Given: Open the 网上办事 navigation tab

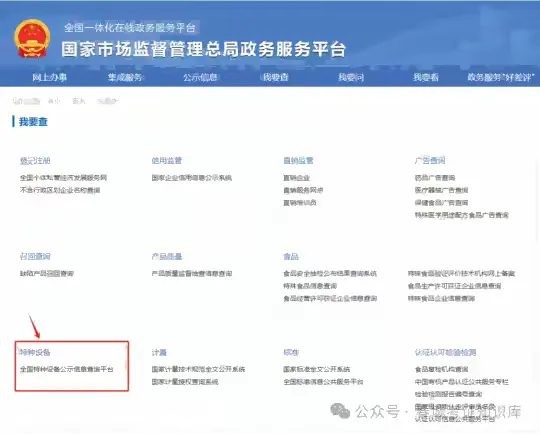Looking at the screenshot, I should (x=50, y=77).
